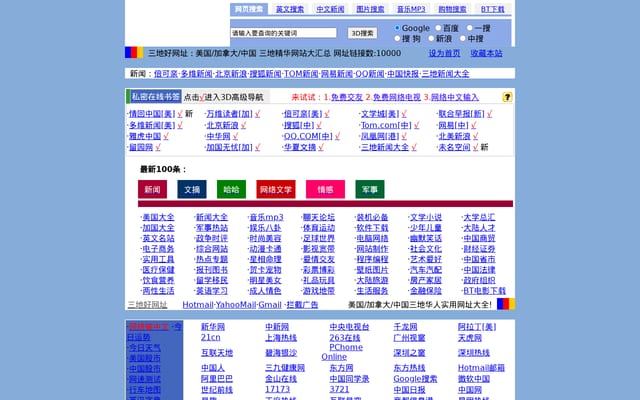Open the crimson 新闻 category button
This screenshot has width=640, height=400.
(152, 189)
